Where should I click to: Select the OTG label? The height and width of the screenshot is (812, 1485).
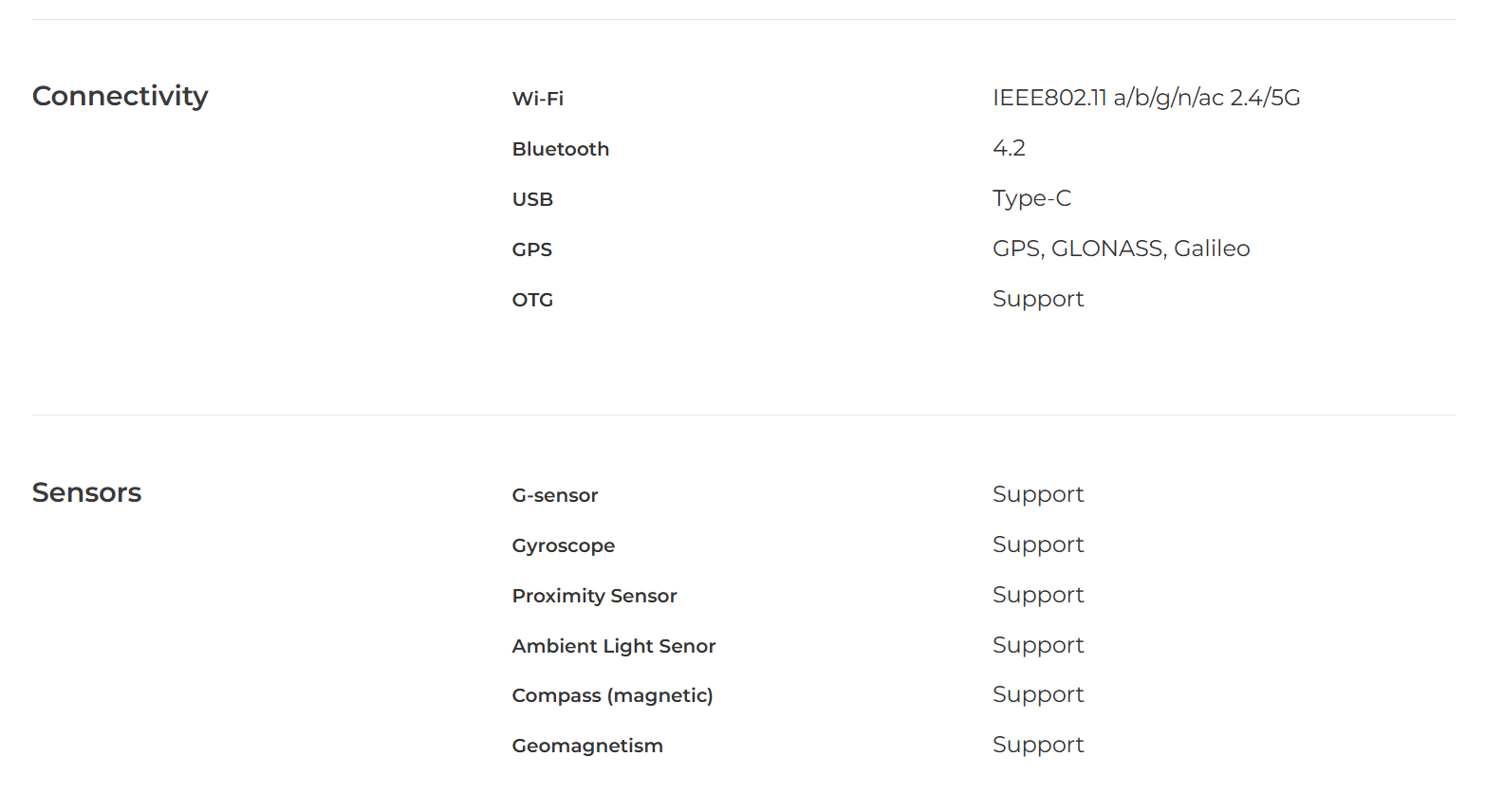point(532,300)
